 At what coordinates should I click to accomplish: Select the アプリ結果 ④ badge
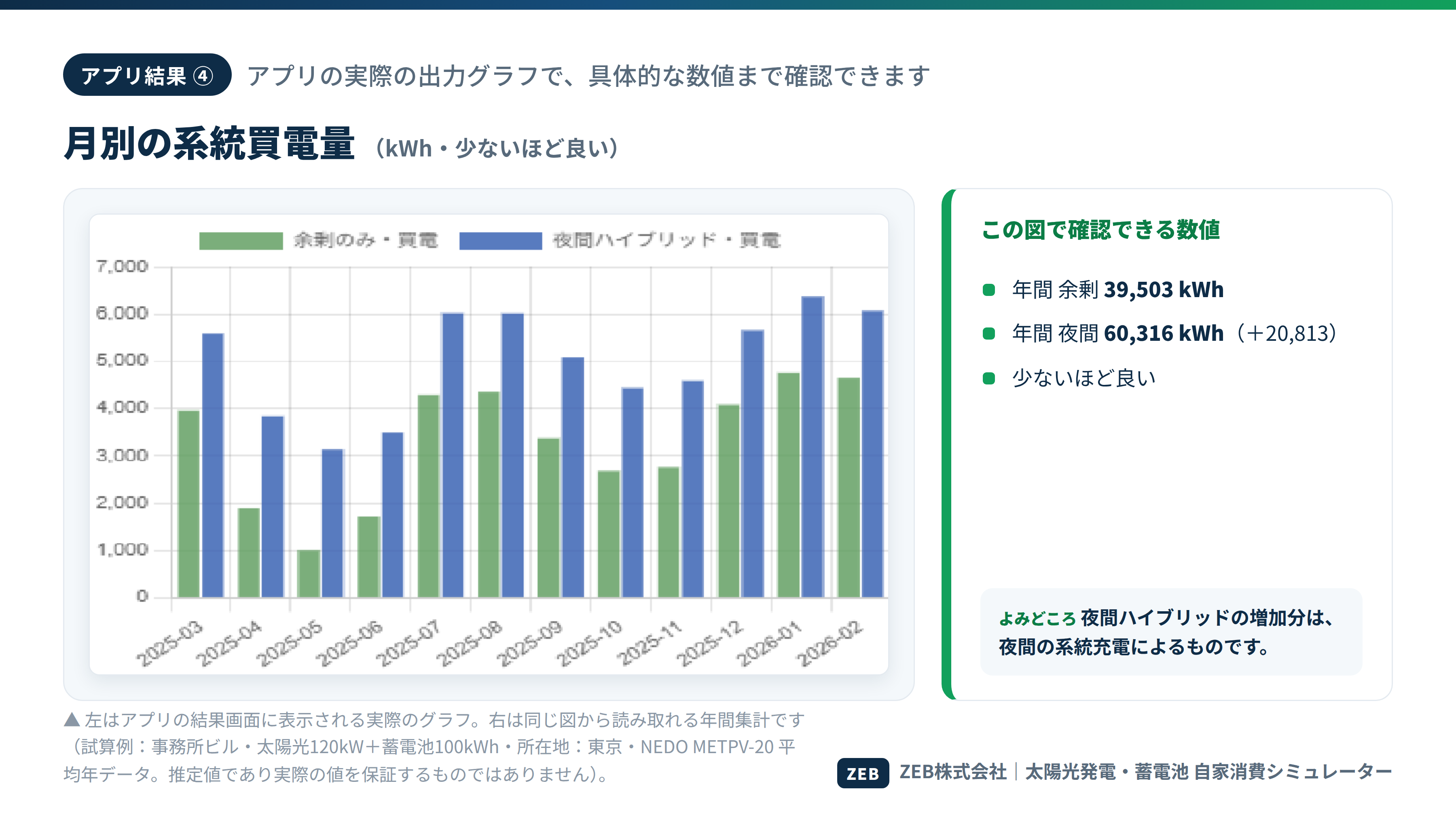pyautogui.click(x=147, y=75)
